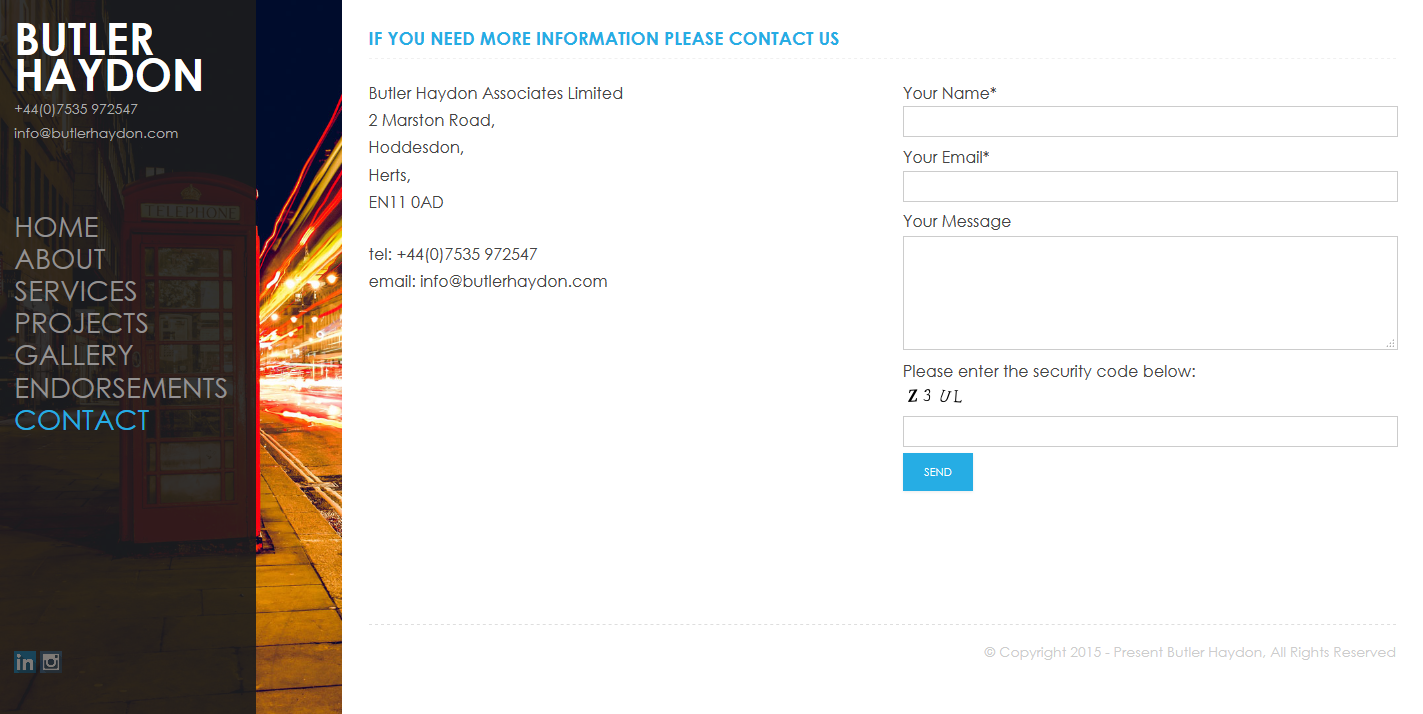Open the LinkedIn profile icon
Viewport: 1423px width, 714px height.
[25, 662]
